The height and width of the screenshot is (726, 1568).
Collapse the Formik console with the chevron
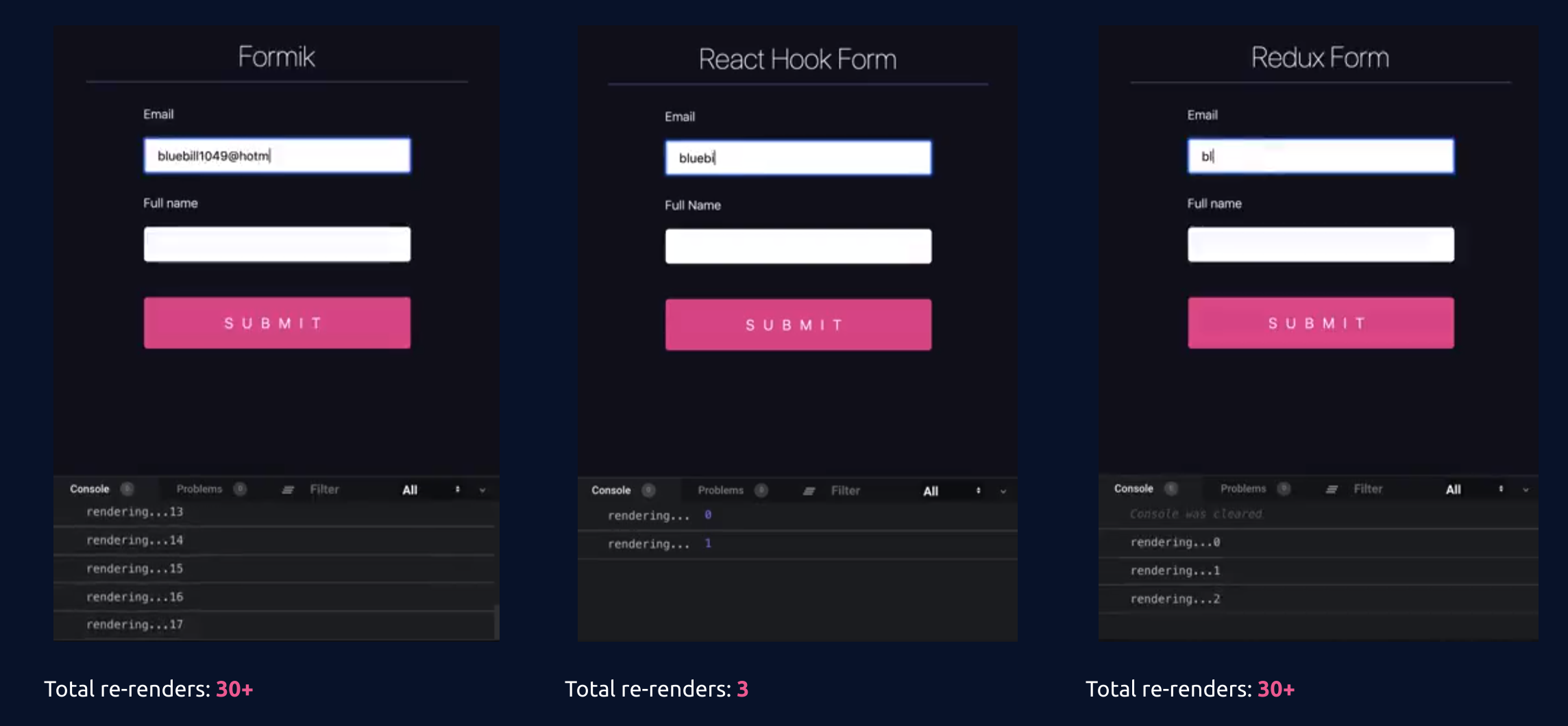(x=482, y=490)
